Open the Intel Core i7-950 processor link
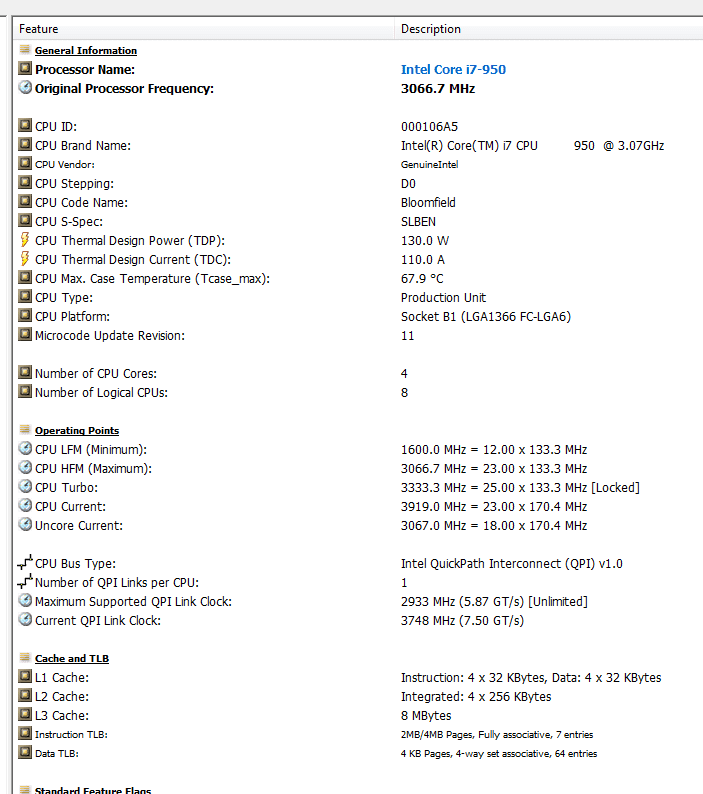Image resolution: width=703 pixels, height=794 pixels. 453,69
